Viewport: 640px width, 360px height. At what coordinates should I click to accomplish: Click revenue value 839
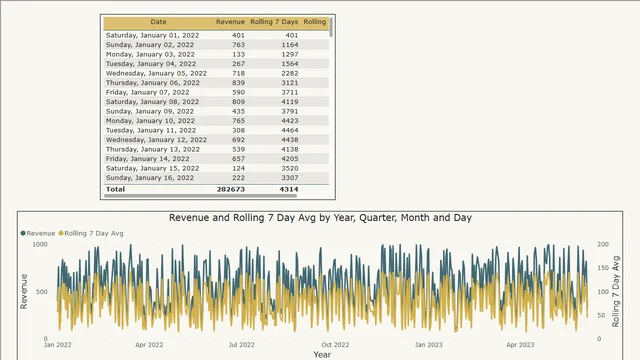pos(238,83)
